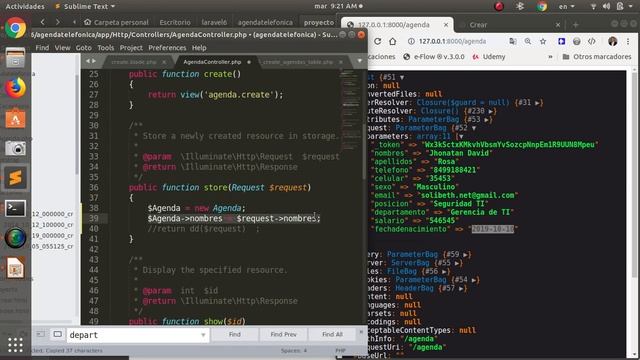Screen dimensions: 640x360
Task: Open Ubuntu Software from the dock
Action: tap(16, 119)
